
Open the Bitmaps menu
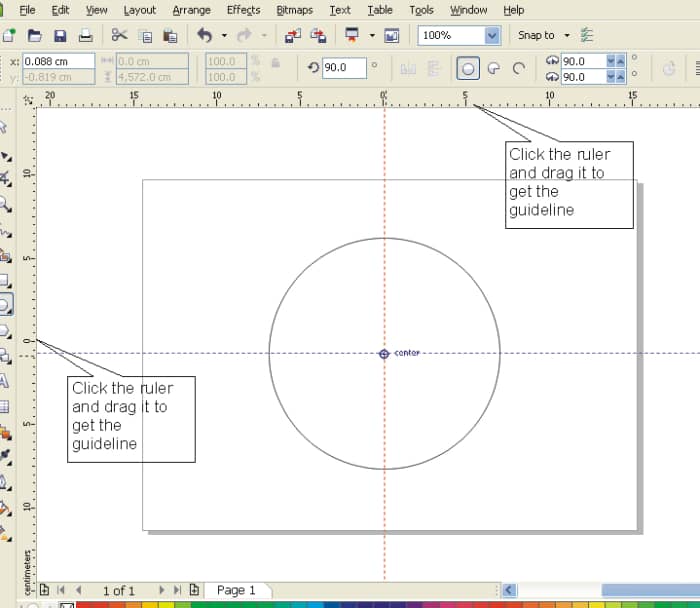point(294,10)
